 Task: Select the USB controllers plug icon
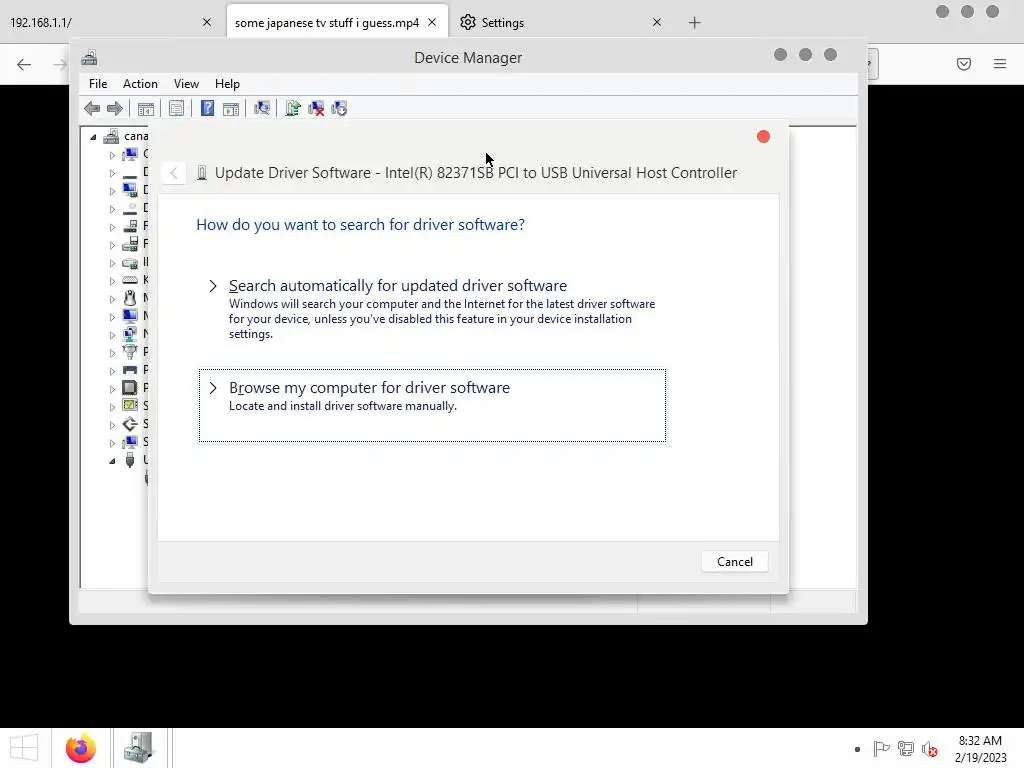[130, 460]
